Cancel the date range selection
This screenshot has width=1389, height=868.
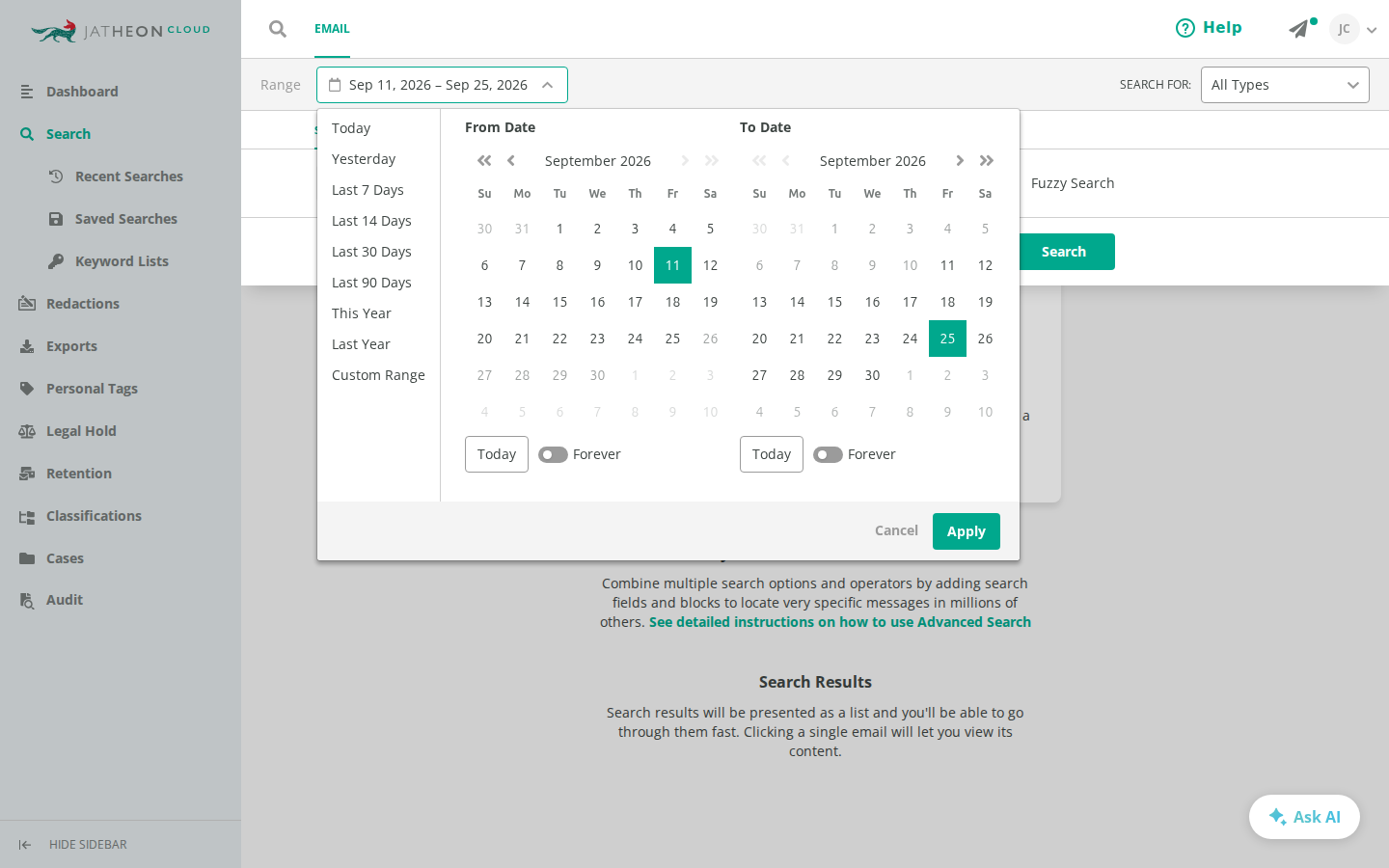(896, 530)
